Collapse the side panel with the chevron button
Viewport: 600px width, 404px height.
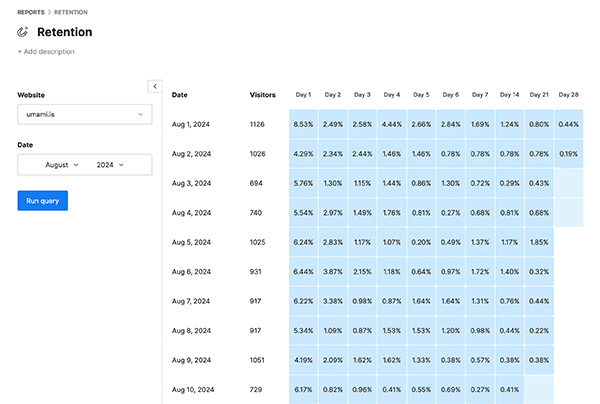154,86
